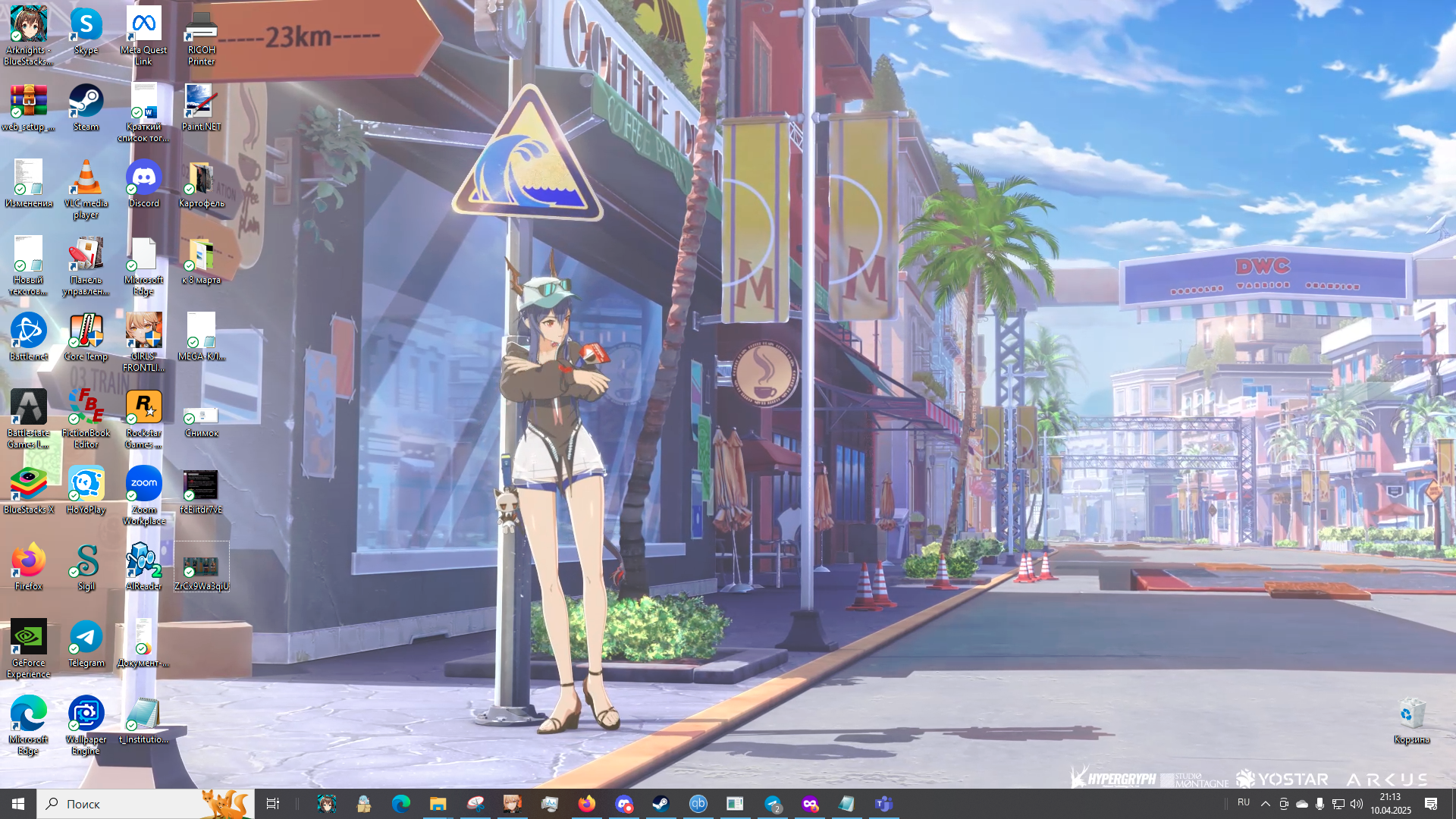Switch to Steam in the taskbar

click(661, 804)
